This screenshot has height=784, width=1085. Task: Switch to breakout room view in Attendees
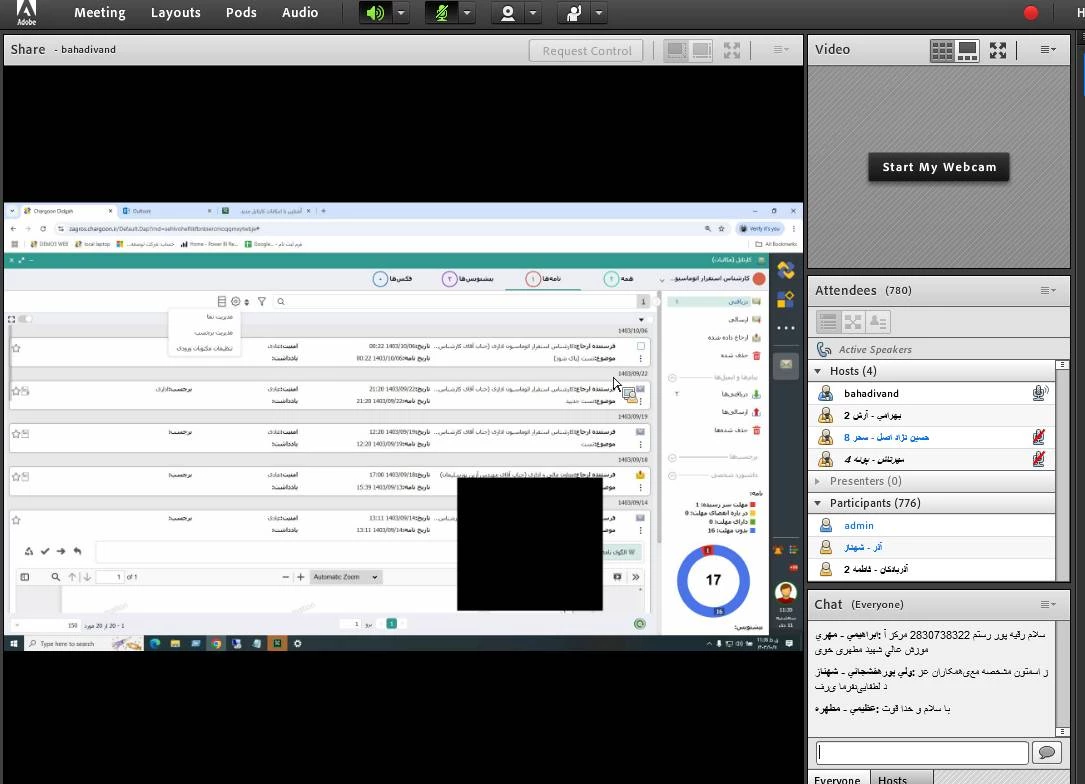pos(853,321)
